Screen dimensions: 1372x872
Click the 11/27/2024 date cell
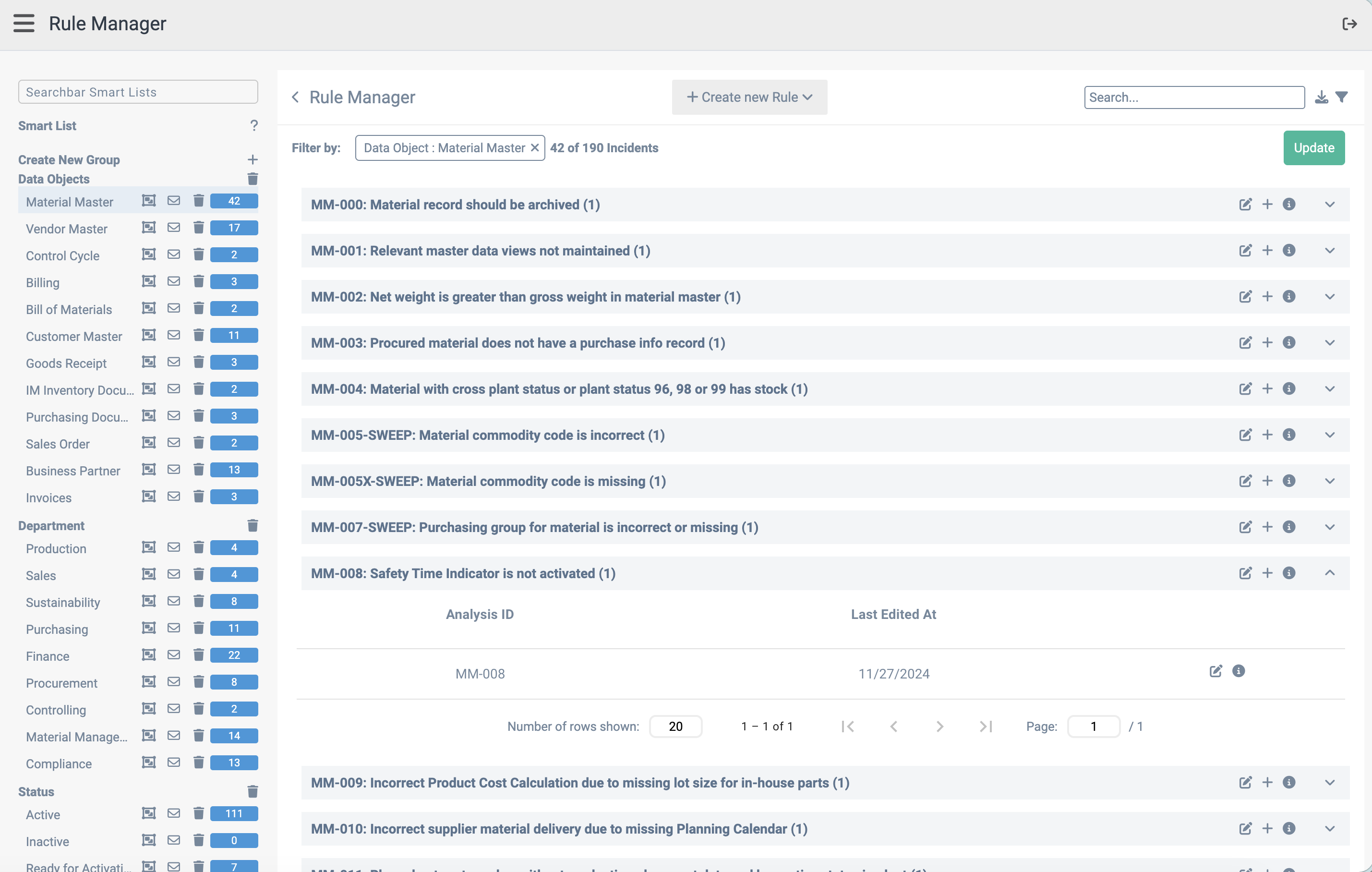click(x=894, y=674)
